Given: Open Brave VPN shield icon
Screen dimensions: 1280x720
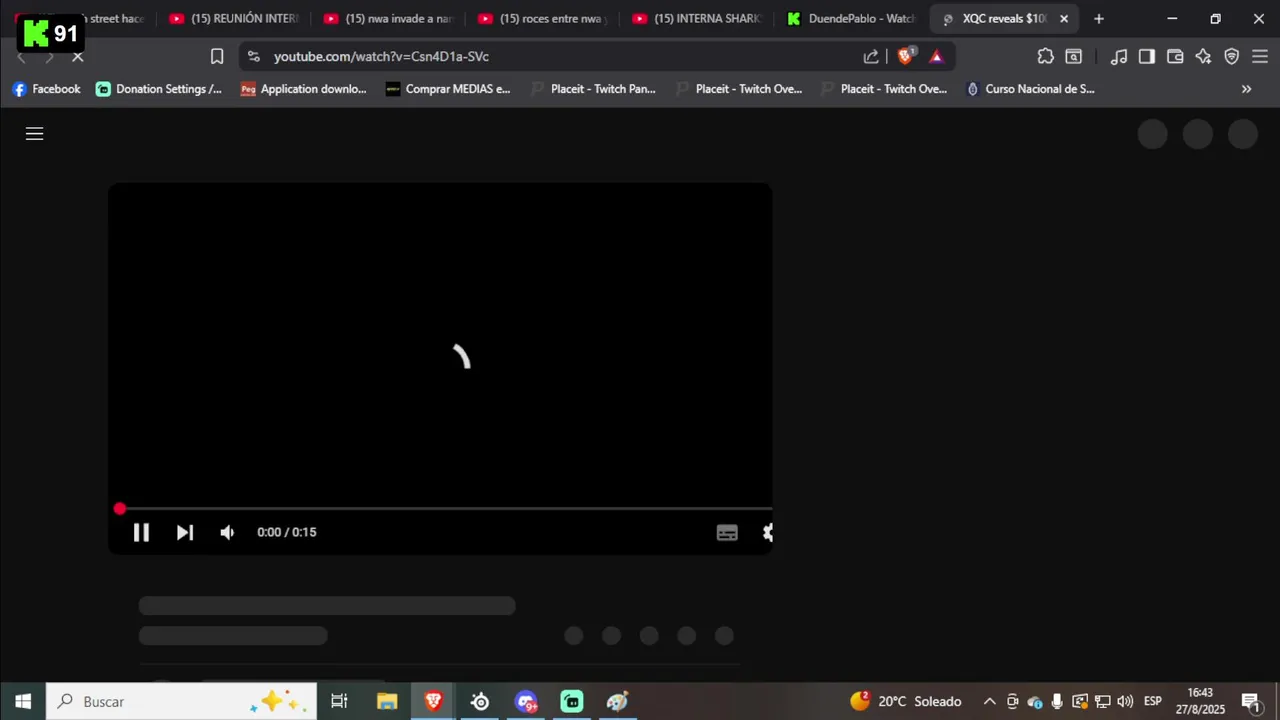Looking at the screenshot, I should (1232, 57).
